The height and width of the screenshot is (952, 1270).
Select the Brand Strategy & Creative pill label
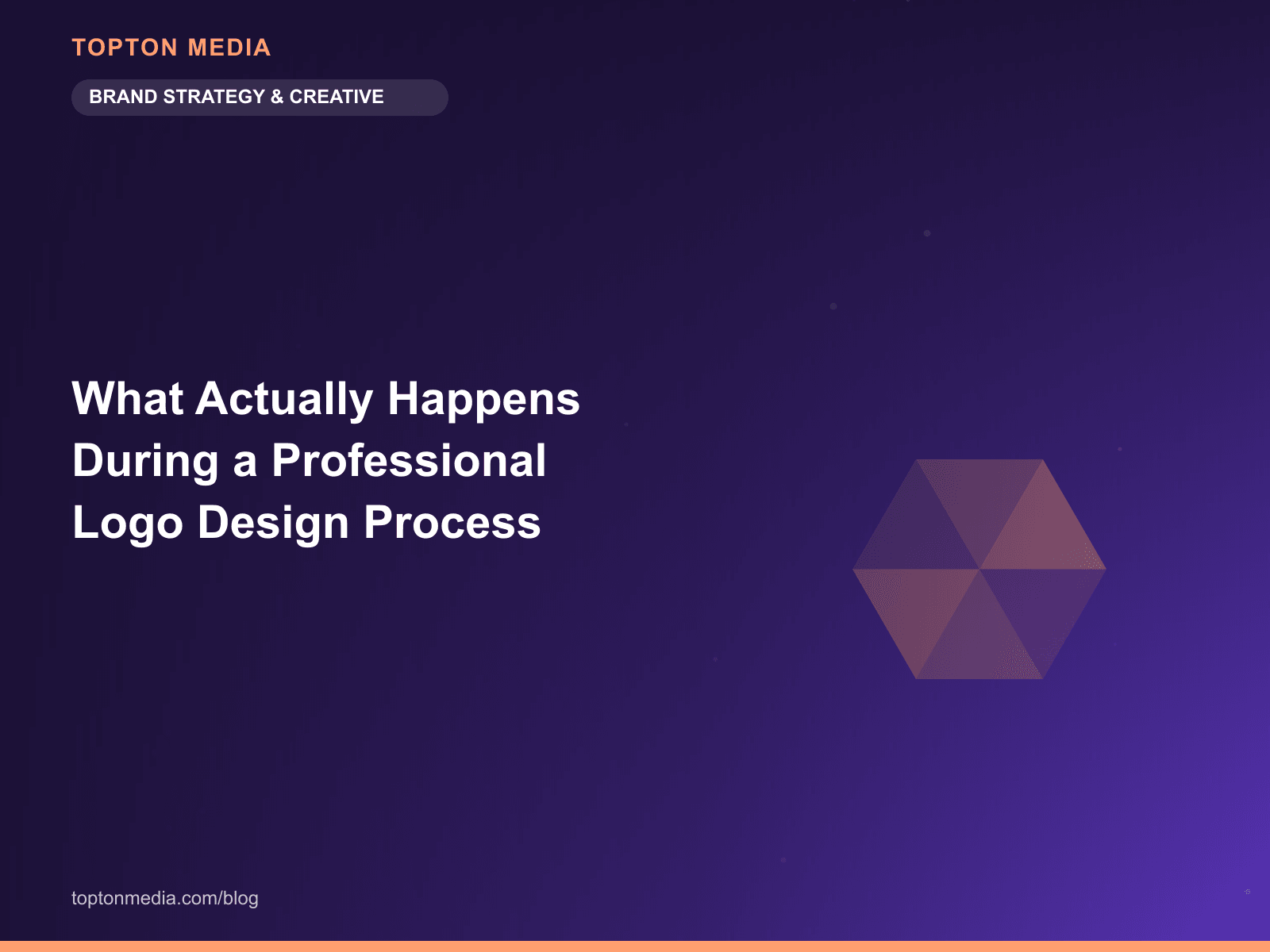click(260, 97)
